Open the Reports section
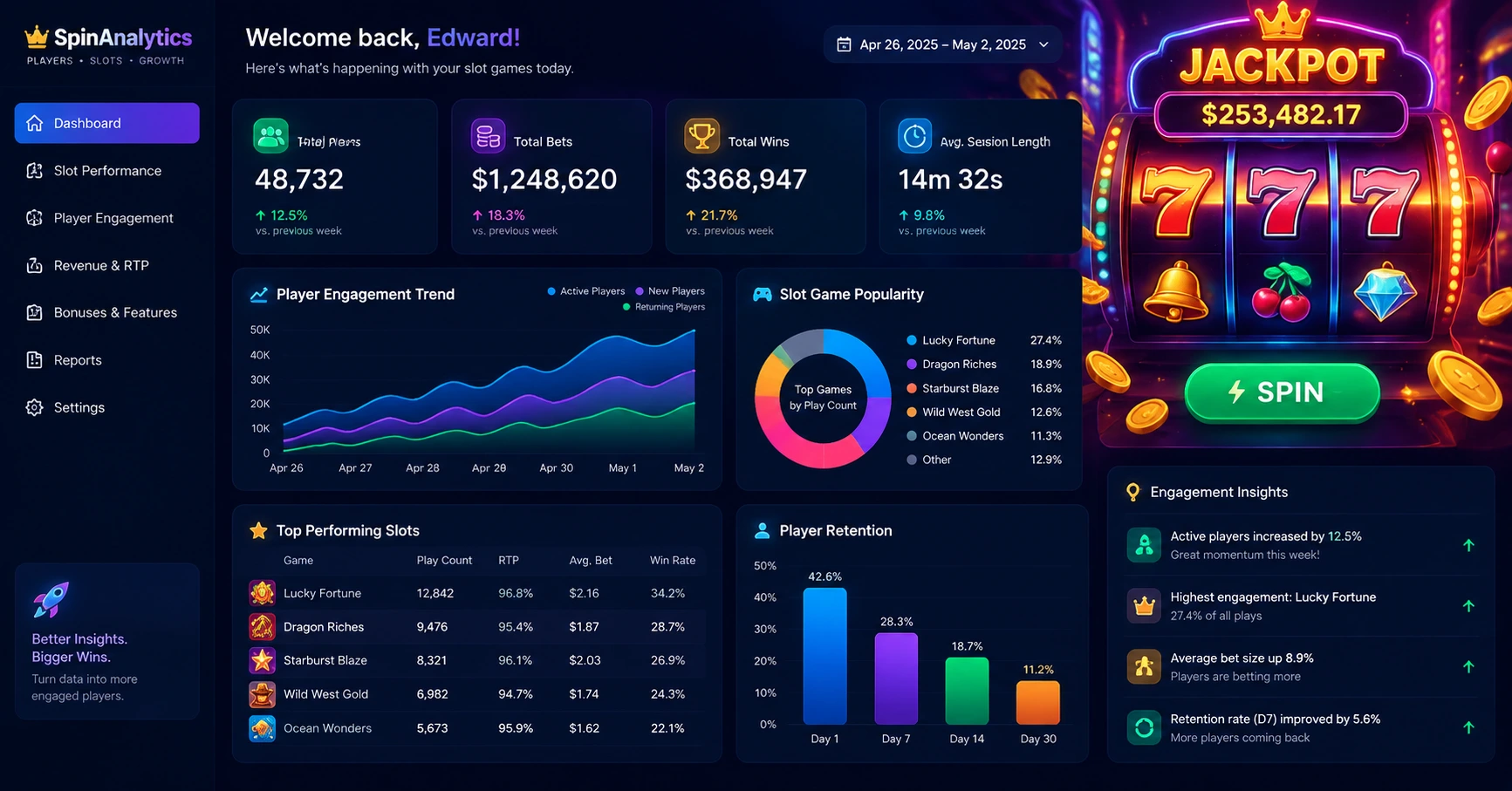This screenshot has width=1512, height=791. 106,360
